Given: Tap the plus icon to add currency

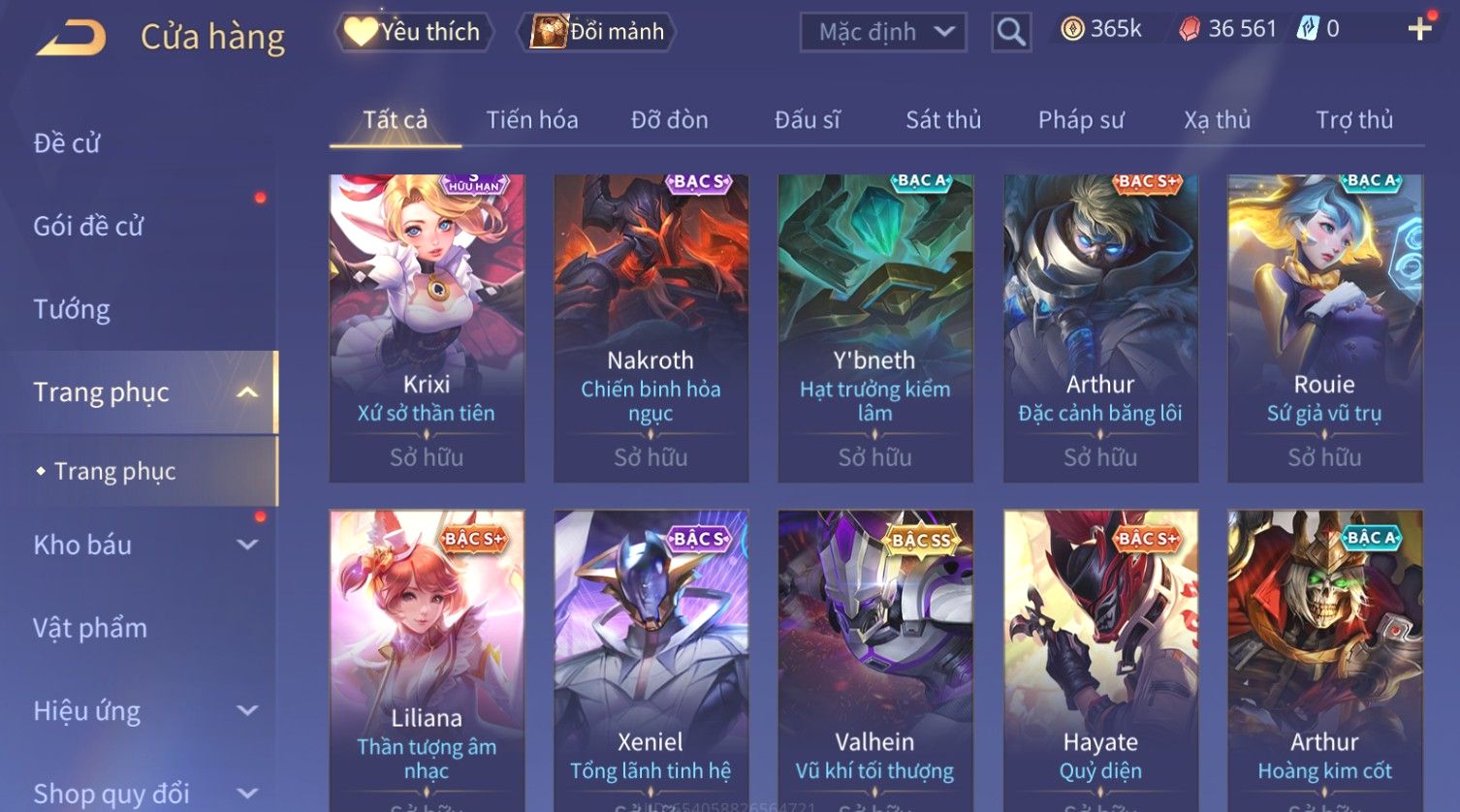Looking at the screenshot, I should pyautogui.click(x=1420, y=29).
